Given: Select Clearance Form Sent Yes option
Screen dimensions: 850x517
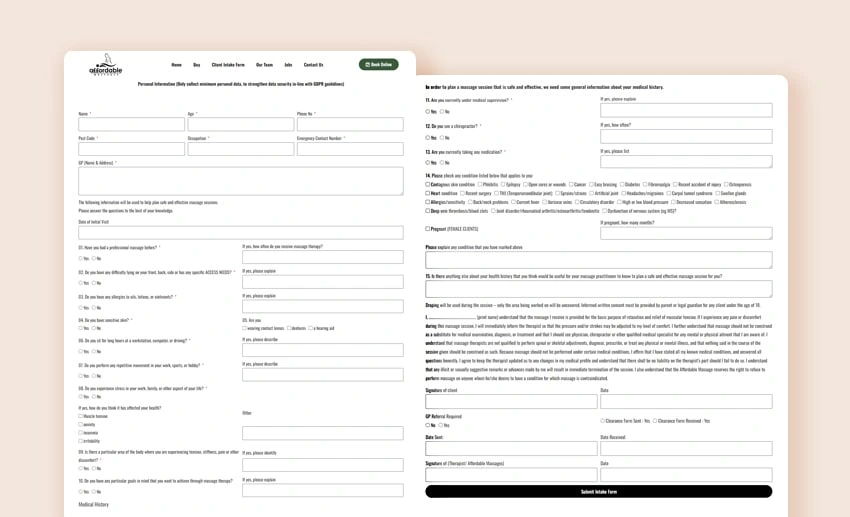Looking at the screenshot, I should (603, 421).
